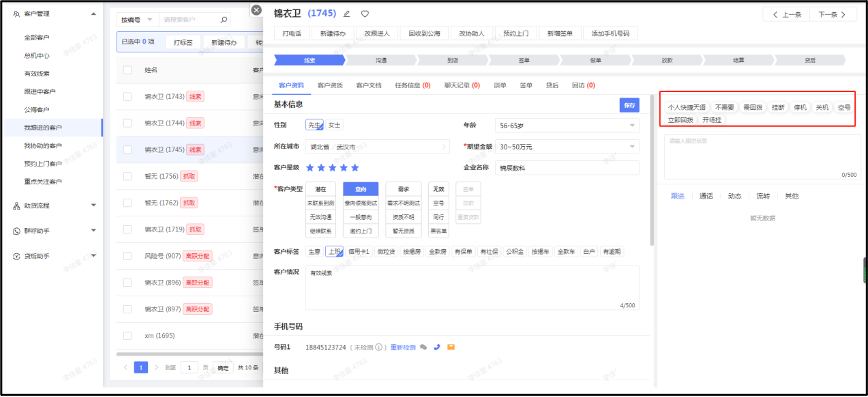
Task: Tick the checkbox for 暂无 (1756)
Action: click(x=127, y=176)
